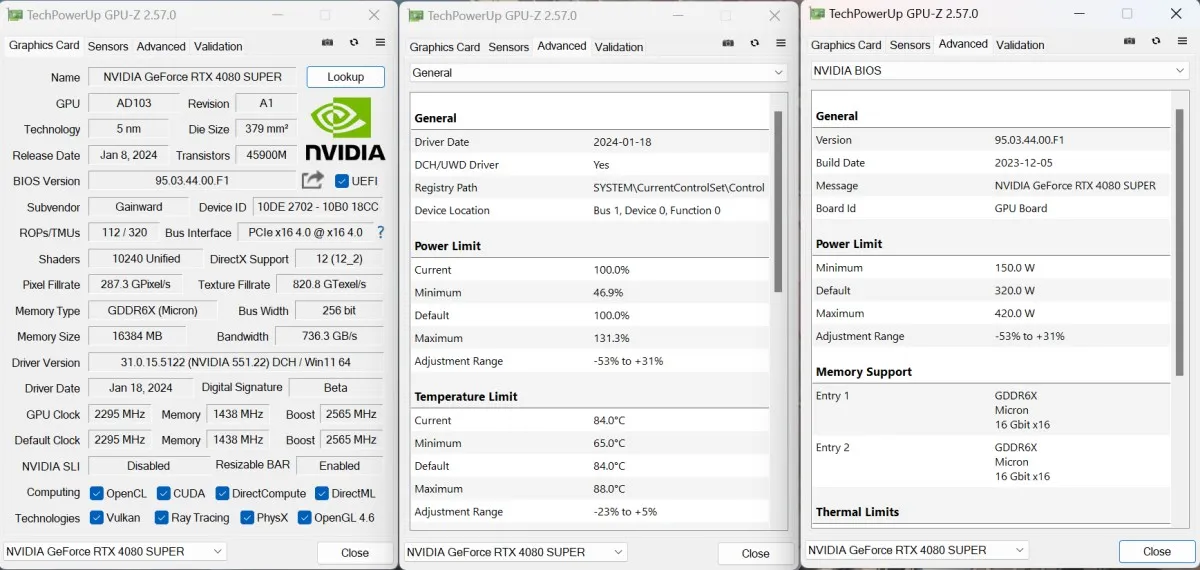The width and height of the screenshot is (1200, 570).
Task: Toggle the Vulkan checkbox
Action: click(x=97, y=518)
